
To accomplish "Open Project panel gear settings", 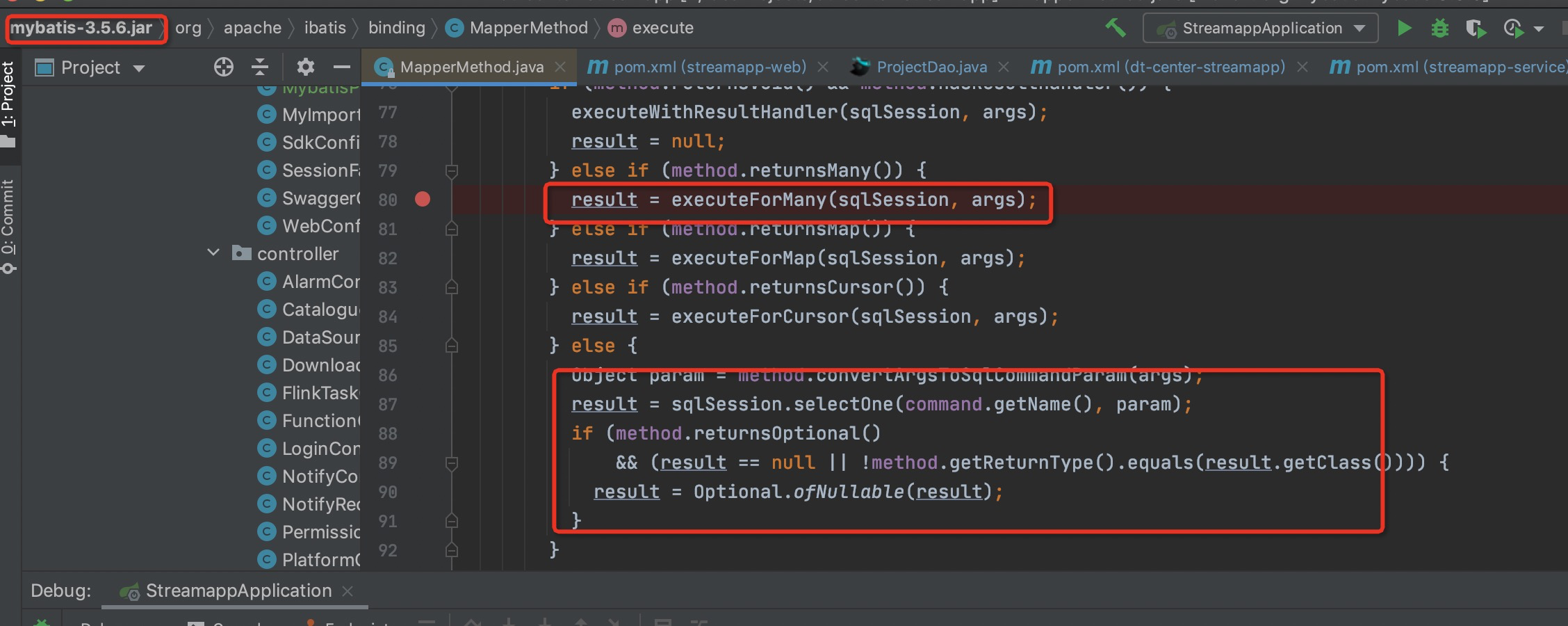I will click(305, 67).
